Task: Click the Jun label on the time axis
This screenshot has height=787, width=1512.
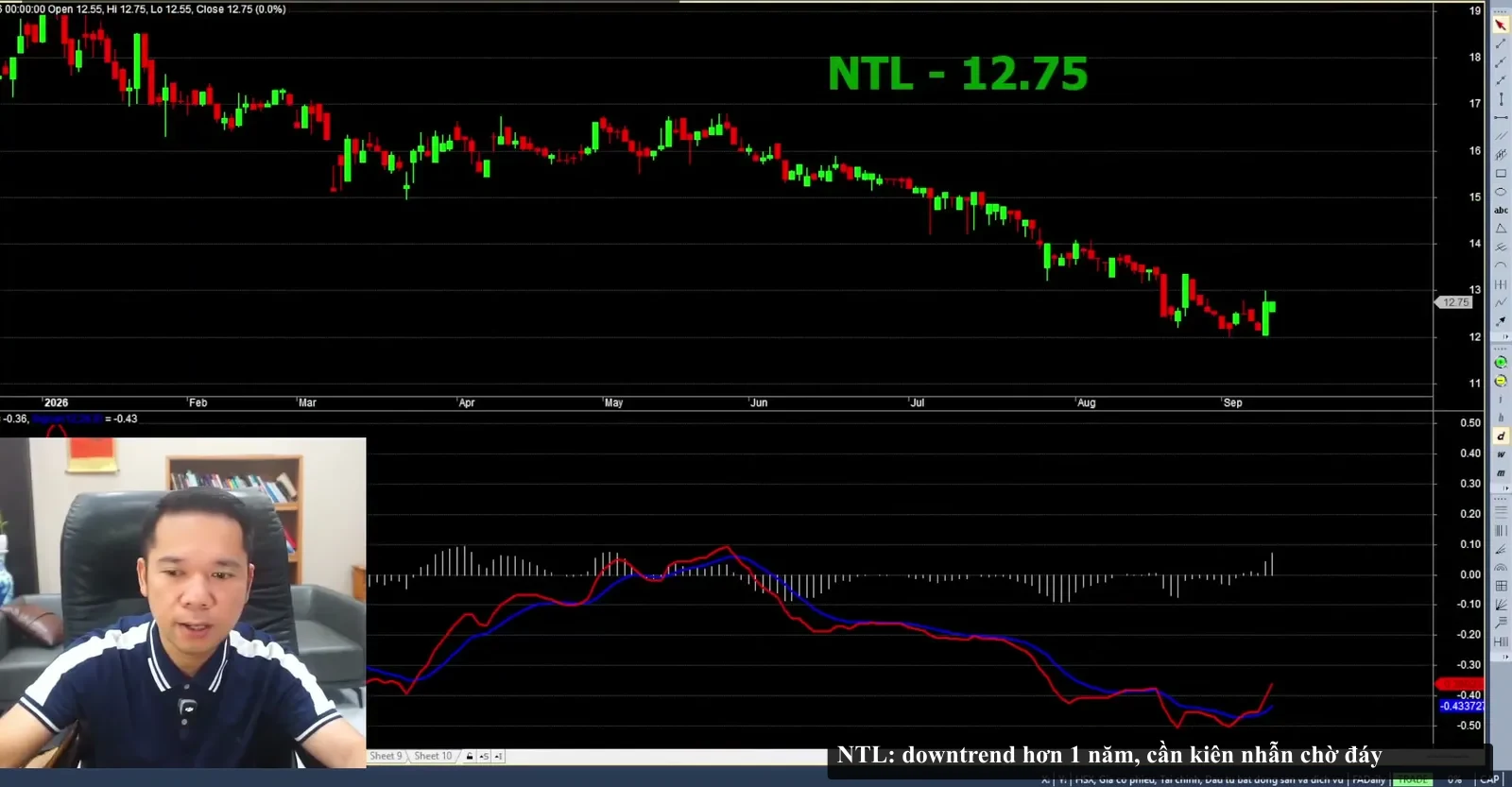Action: pos(759,402)
